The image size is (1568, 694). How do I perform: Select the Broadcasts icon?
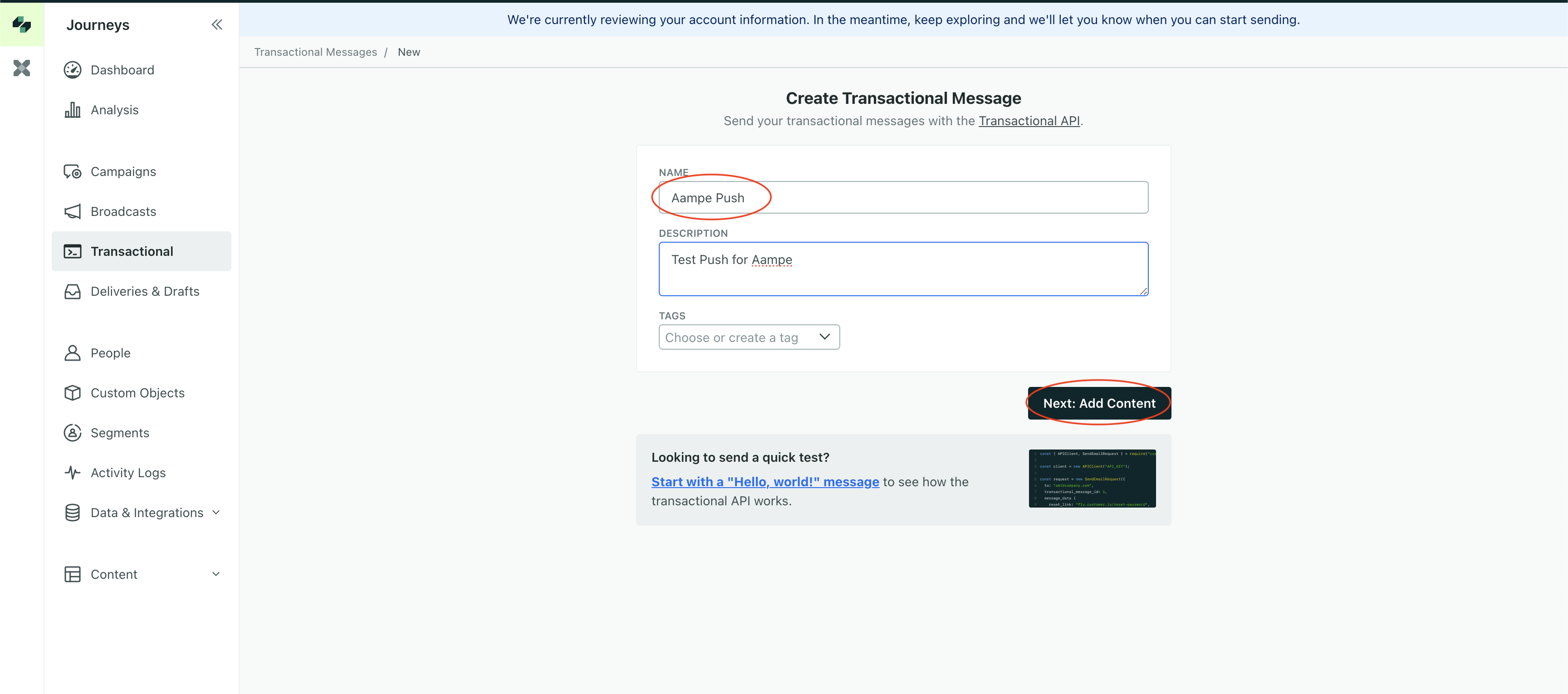pos(73,211)
